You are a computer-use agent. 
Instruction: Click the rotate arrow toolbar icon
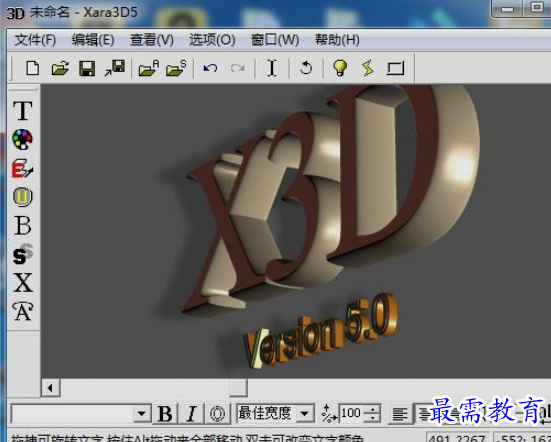tap(306, 68)
